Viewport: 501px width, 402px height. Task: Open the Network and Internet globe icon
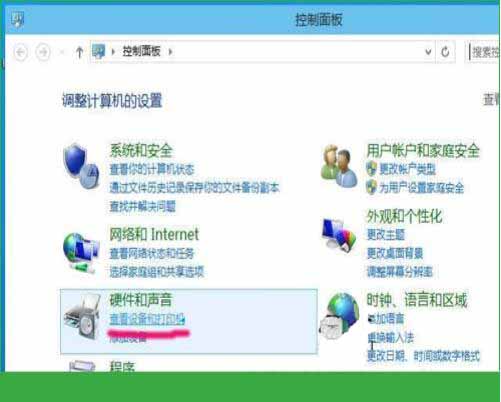click(x=81, y=252)
